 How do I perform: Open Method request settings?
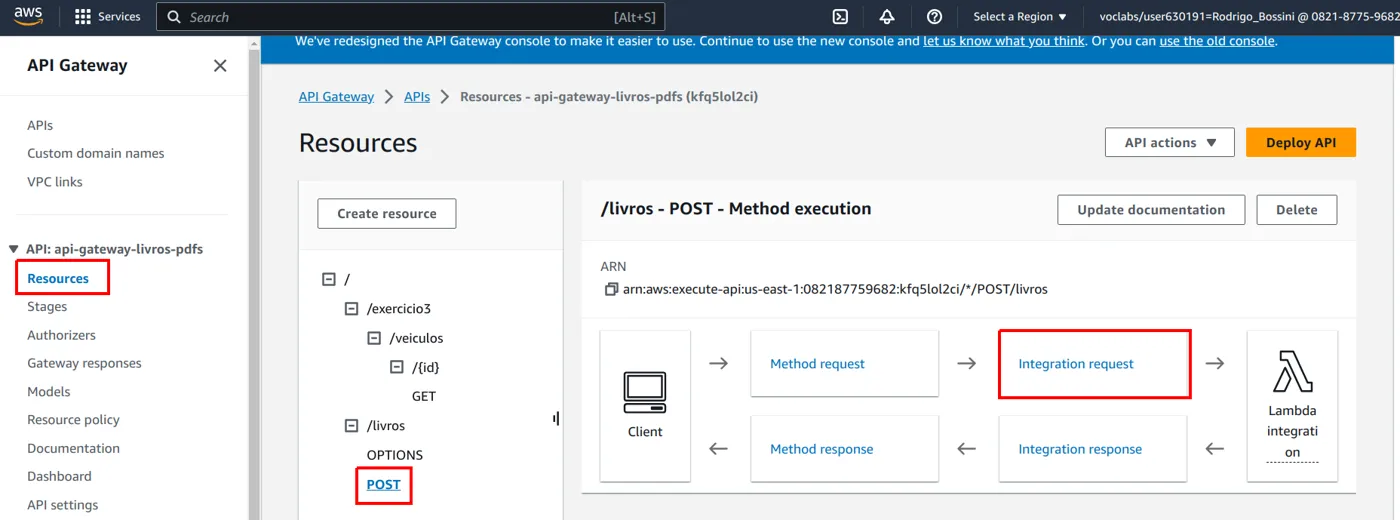817,364
